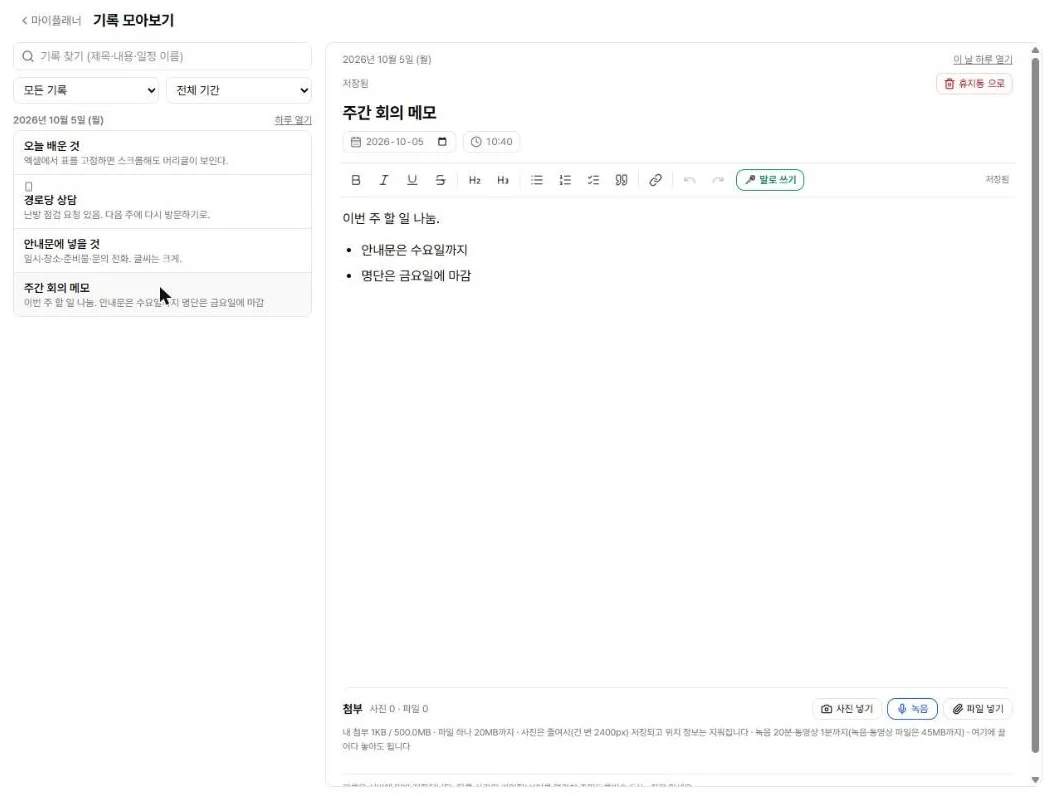Underline text with the U toolbar icon

[412, 179]
